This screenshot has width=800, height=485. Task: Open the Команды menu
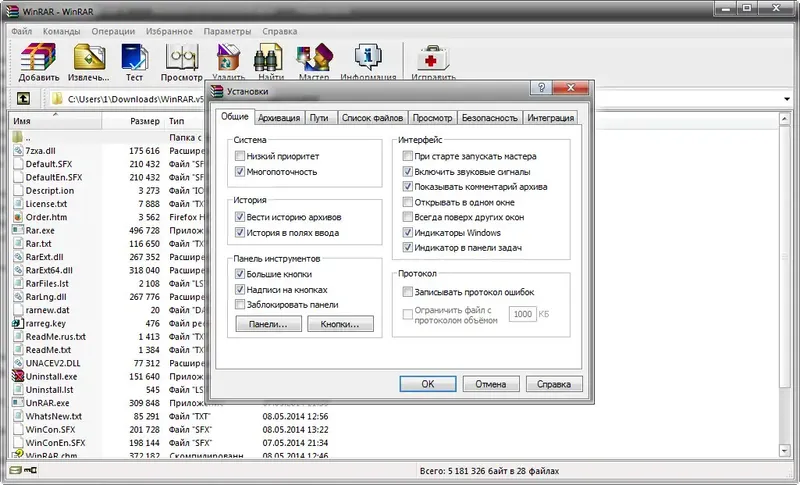pos(61,31)
